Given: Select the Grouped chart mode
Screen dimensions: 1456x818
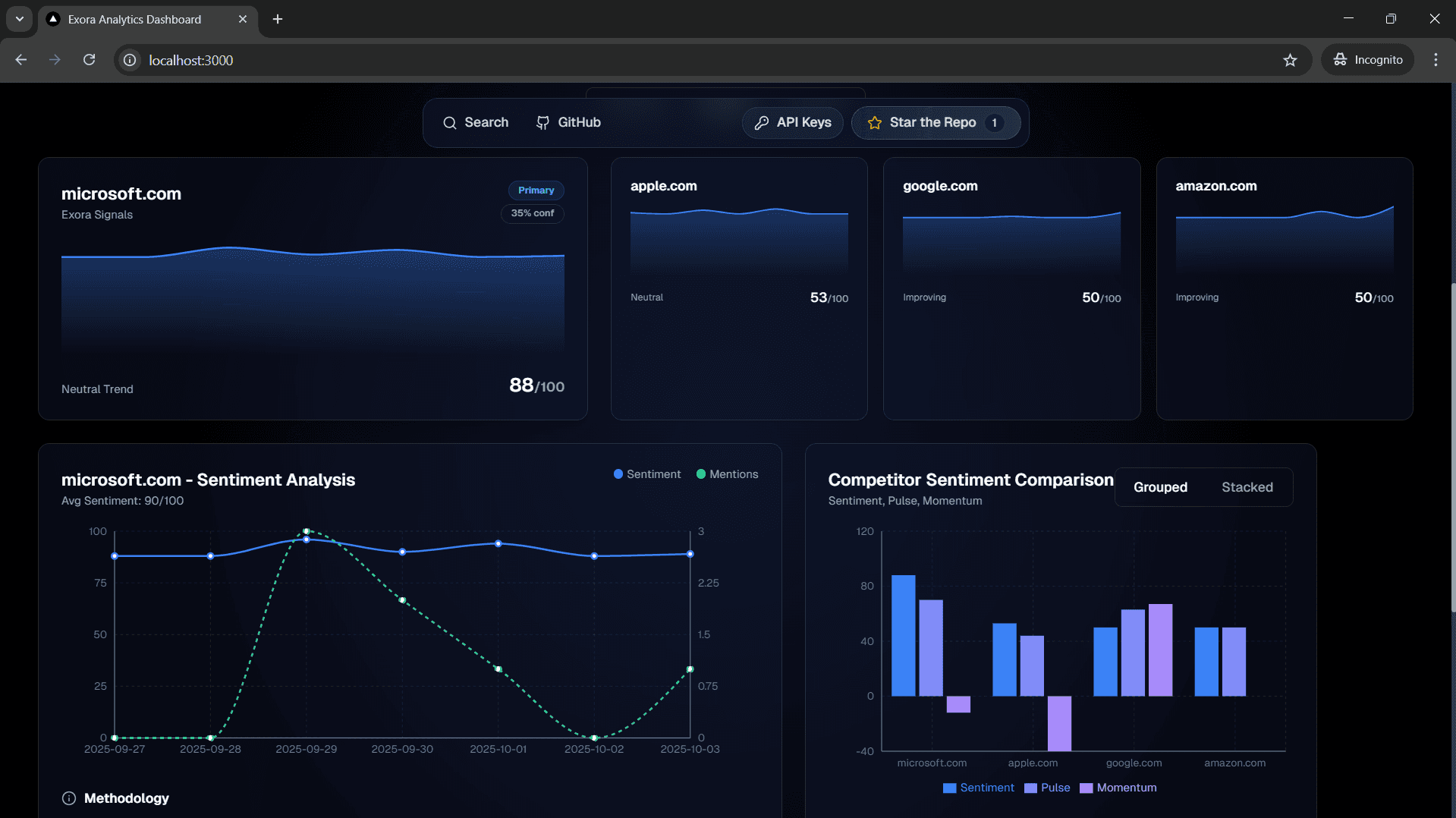Looking at the screenshot, I should [1160, 487].
